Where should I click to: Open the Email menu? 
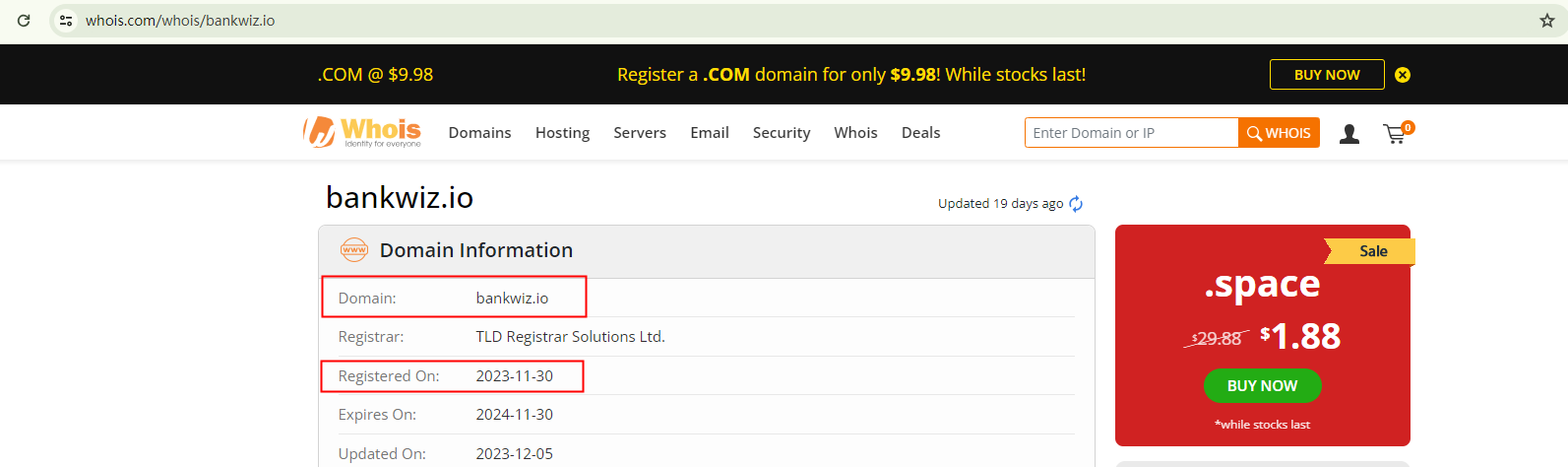coord(710,132)
